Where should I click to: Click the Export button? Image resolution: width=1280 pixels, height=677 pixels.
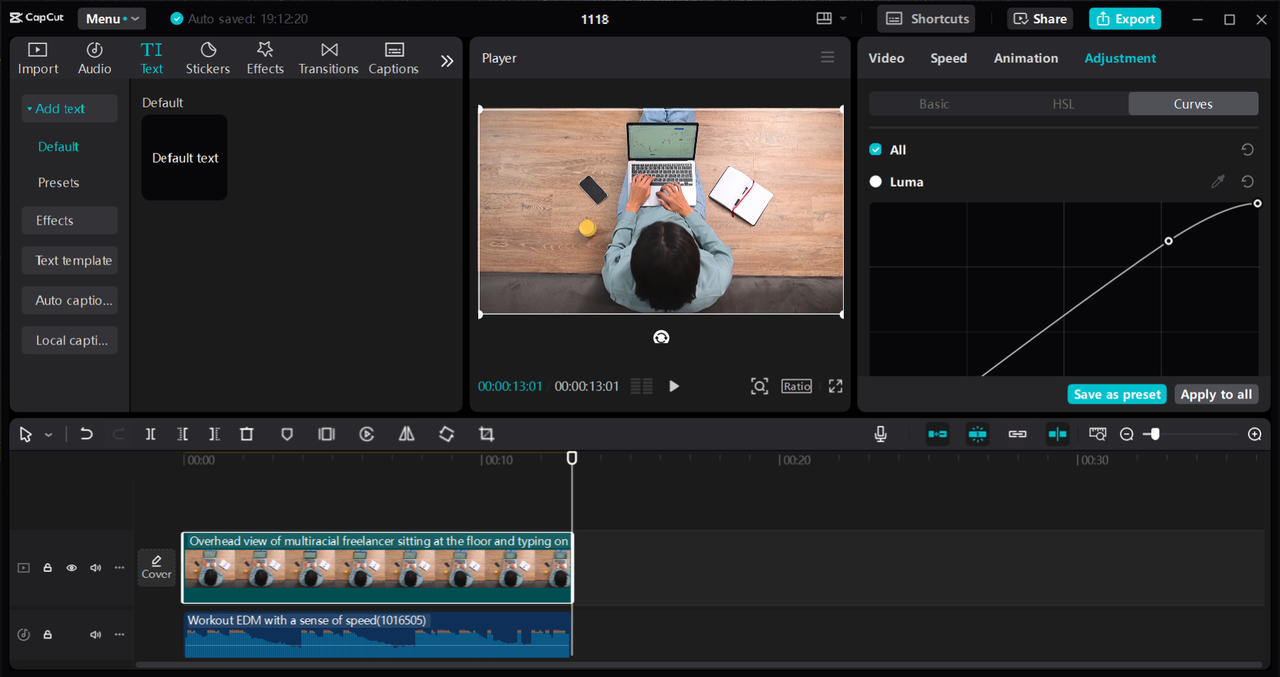pyautogui.click(x=1126, y=19)
